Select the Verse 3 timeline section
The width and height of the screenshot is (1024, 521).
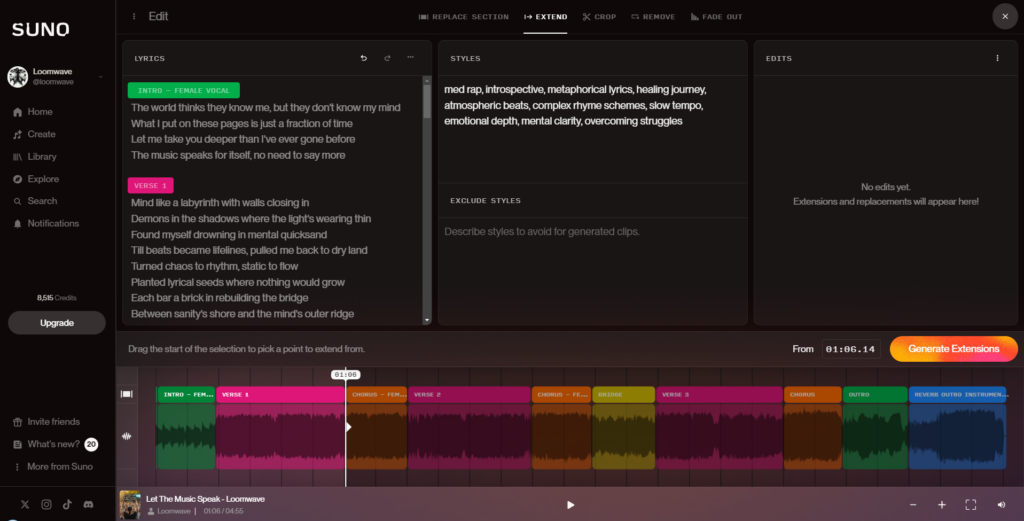tap(719, 394)
